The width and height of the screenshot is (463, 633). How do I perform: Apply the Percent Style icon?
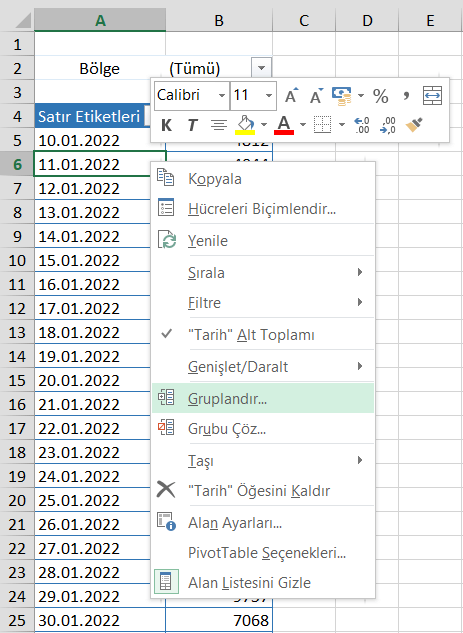pos(380,96)
